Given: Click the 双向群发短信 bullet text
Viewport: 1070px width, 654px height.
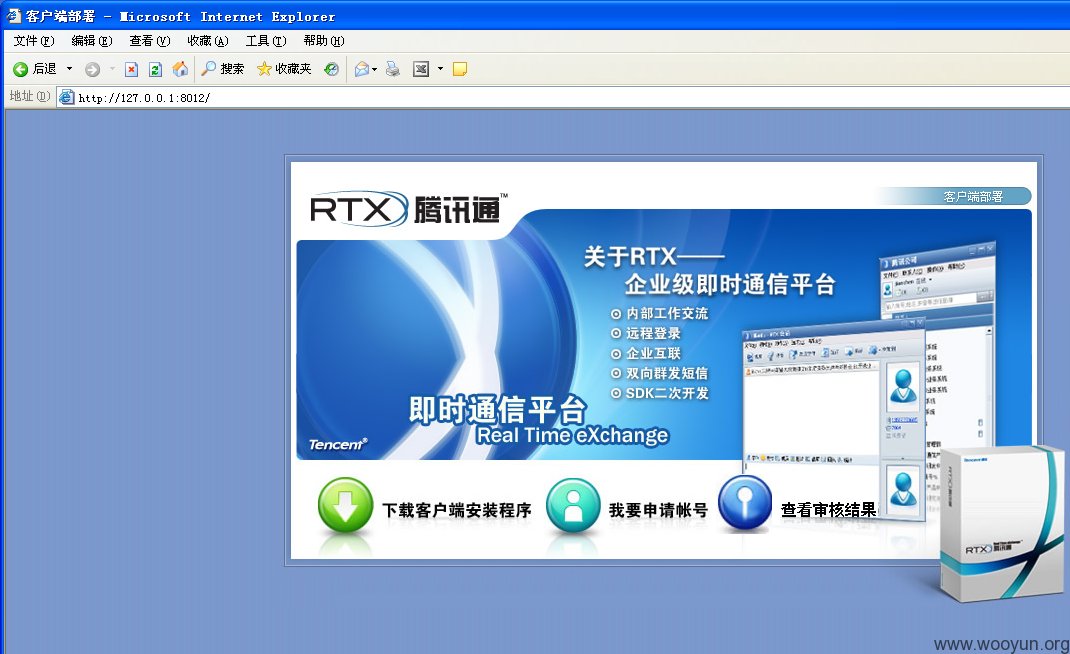Looking at the screenshot, I should (667, 373).
